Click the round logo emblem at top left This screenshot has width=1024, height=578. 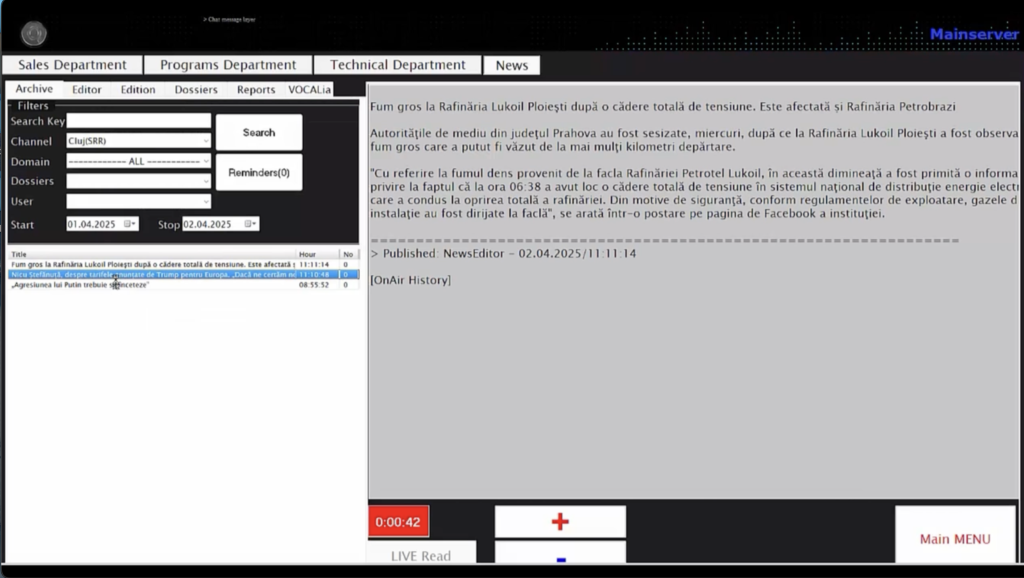[34, 34]
